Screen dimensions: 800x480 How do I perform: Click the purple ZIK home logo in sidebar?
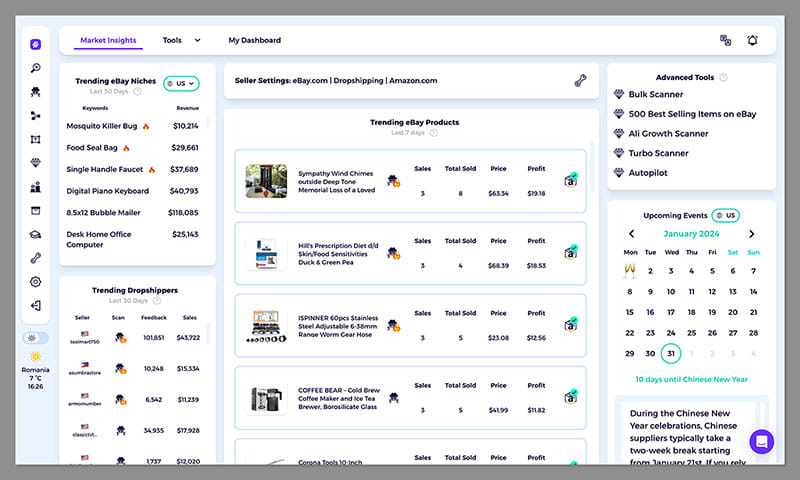35,44
